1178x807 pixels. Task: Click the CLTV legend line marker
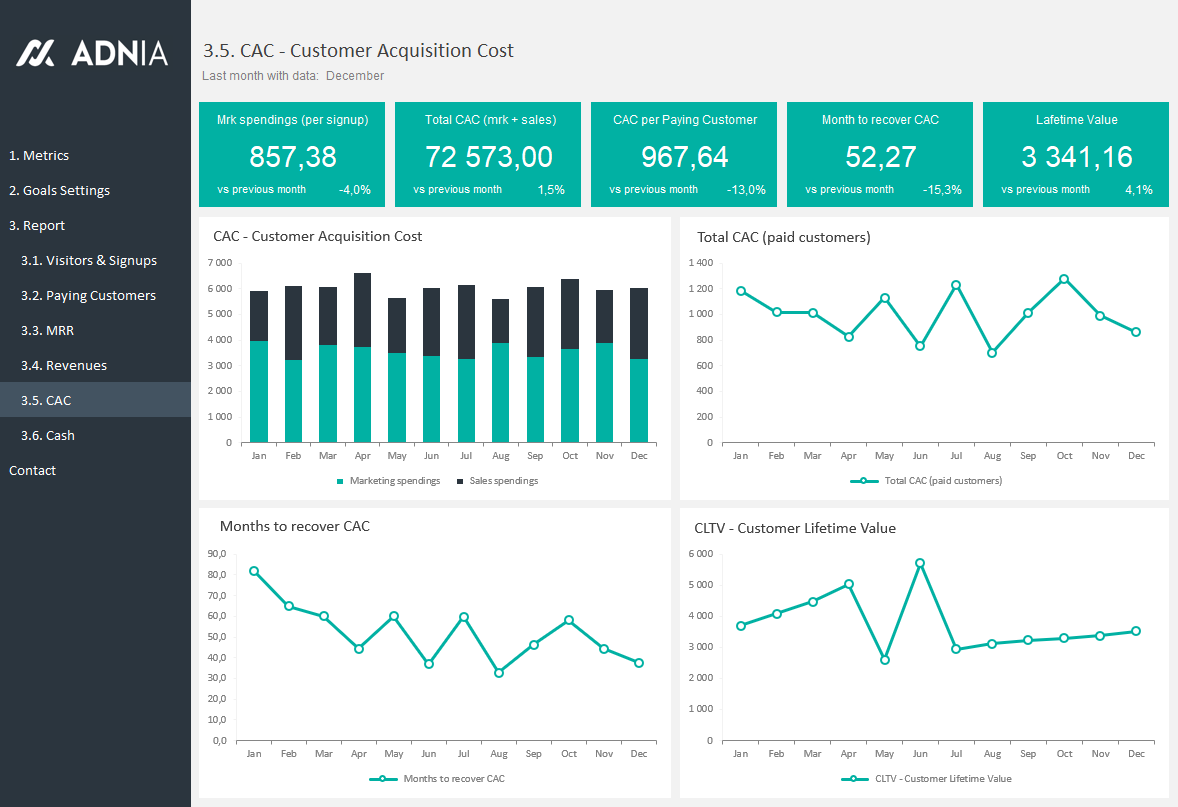click(854, 779)
